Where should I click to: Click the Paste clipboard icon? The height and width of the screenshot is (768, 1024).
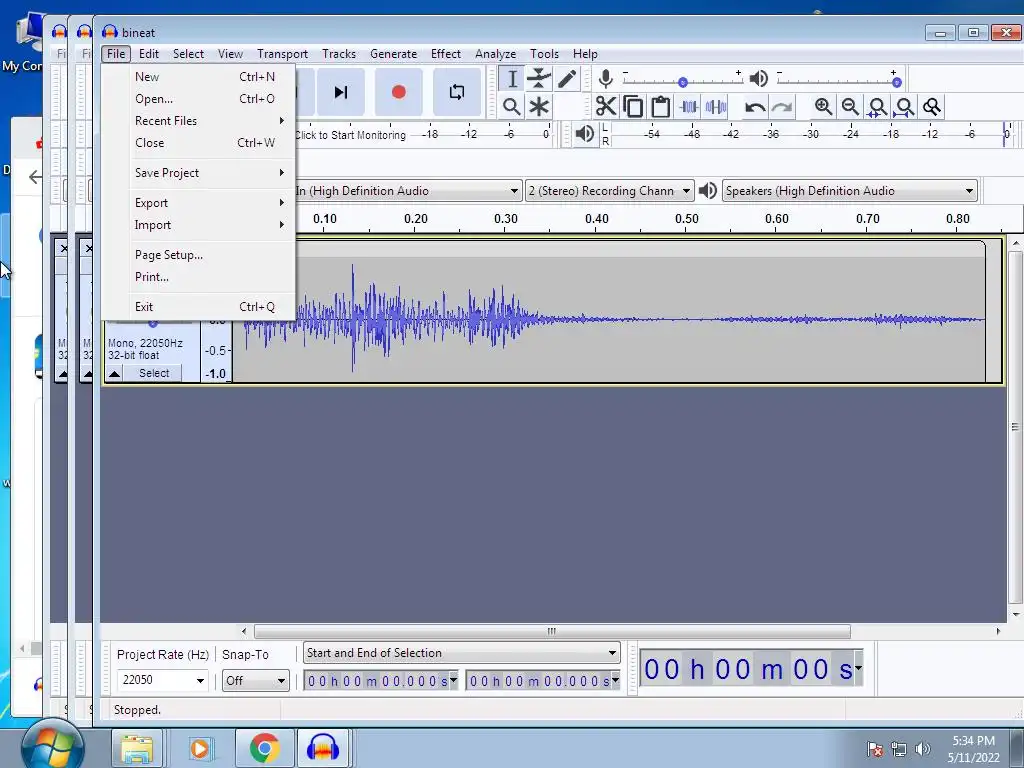660,106
